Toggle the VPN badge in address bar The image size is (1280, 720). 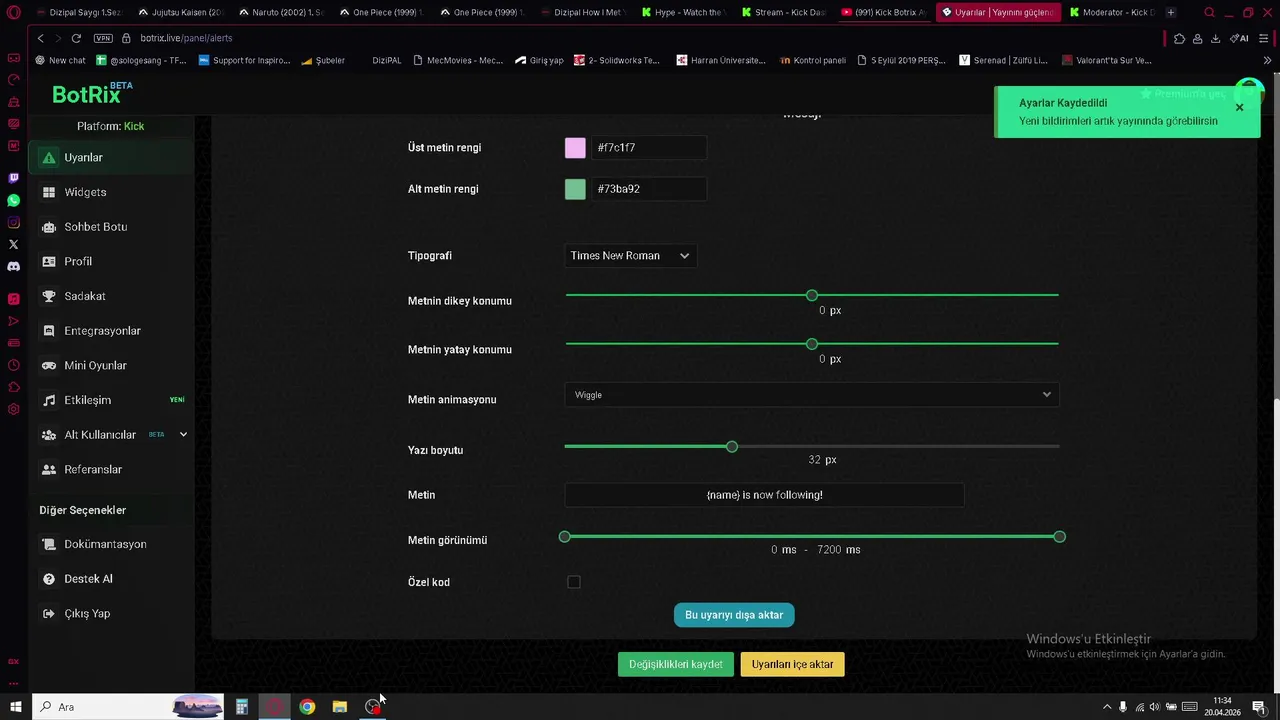103,38
